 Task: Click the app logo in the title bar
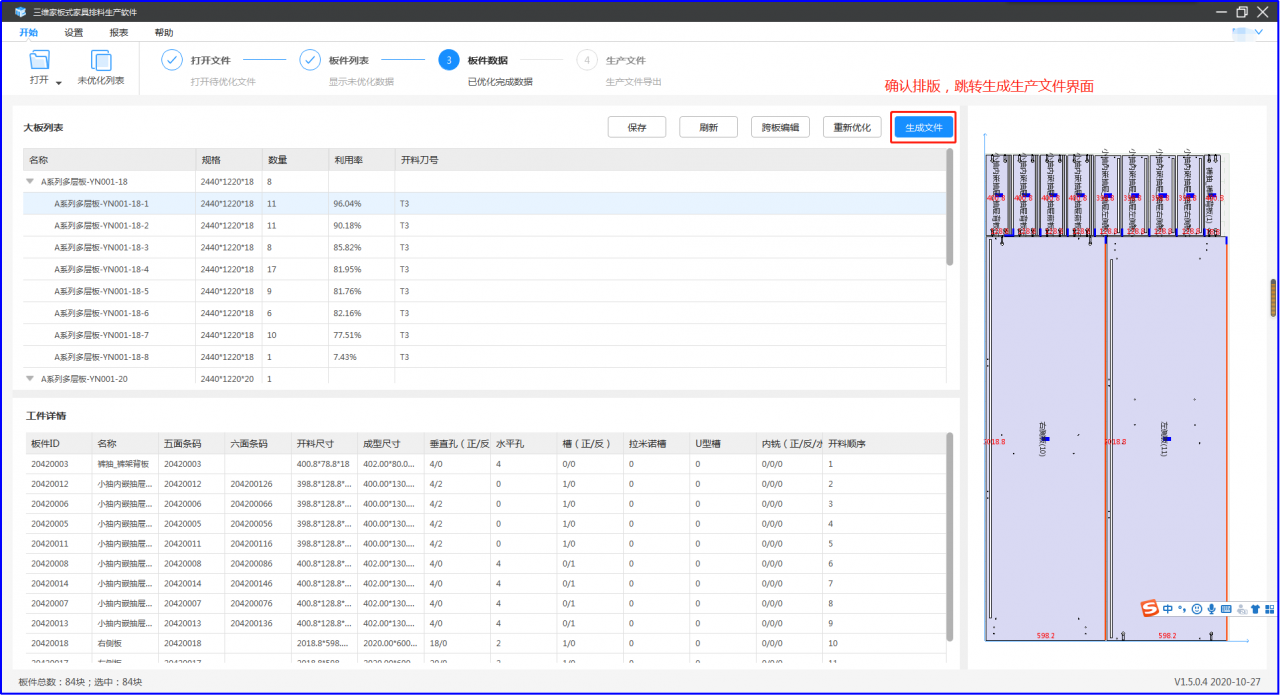pyautogui.click(x=20, y=12)
